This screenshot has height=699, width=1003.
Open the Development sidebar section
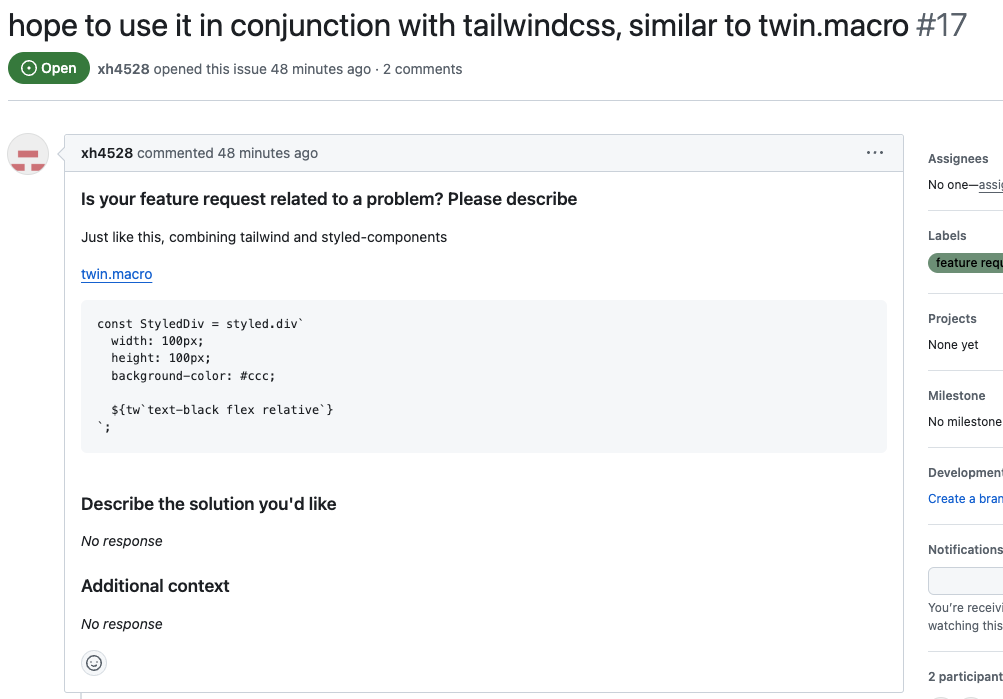coord(964,473)
